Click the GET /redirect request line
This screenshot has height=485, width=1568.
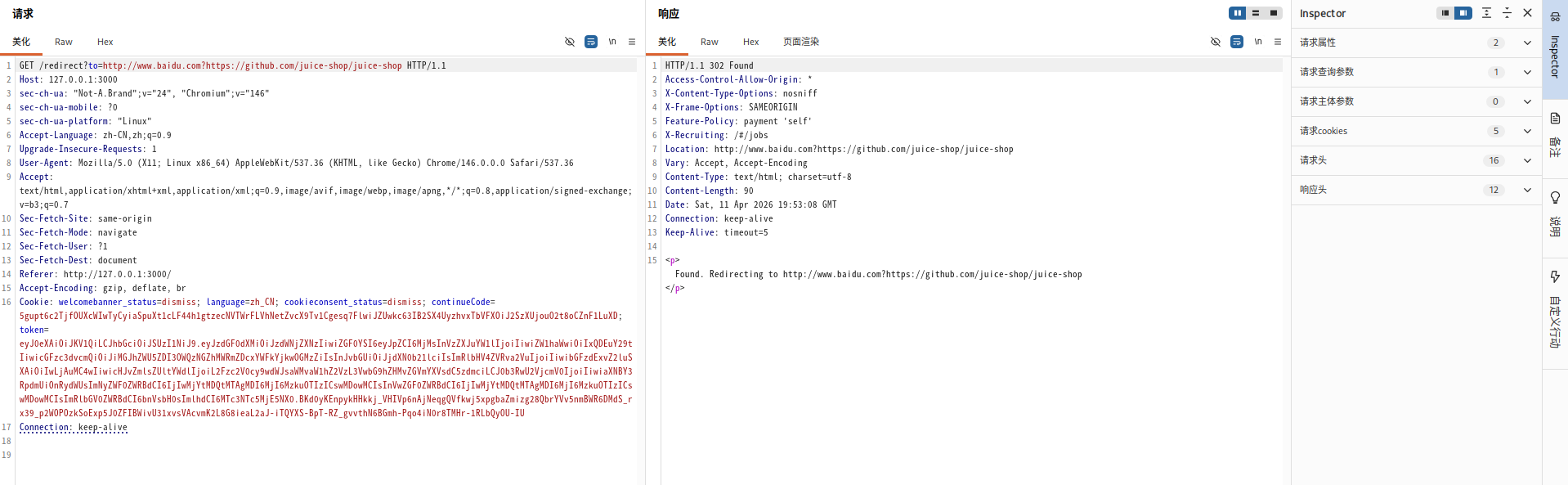coord(233,65)
